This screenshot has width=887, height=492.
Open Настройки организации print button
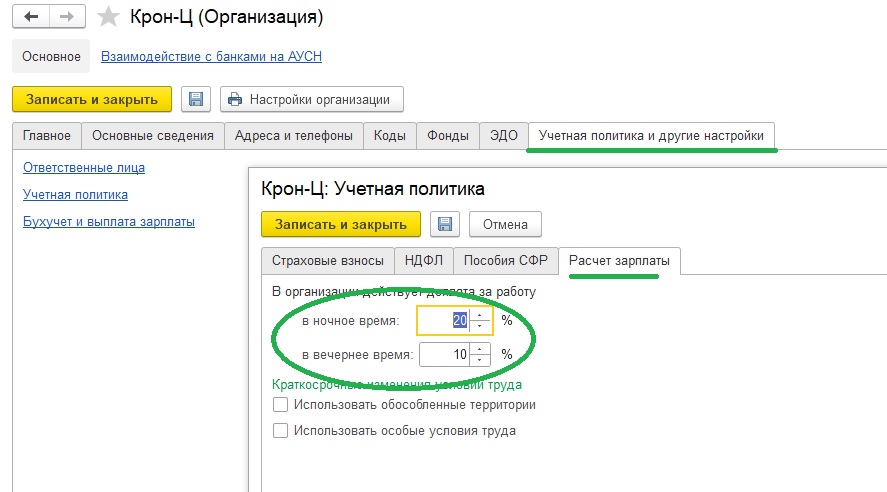click(312, 100)
